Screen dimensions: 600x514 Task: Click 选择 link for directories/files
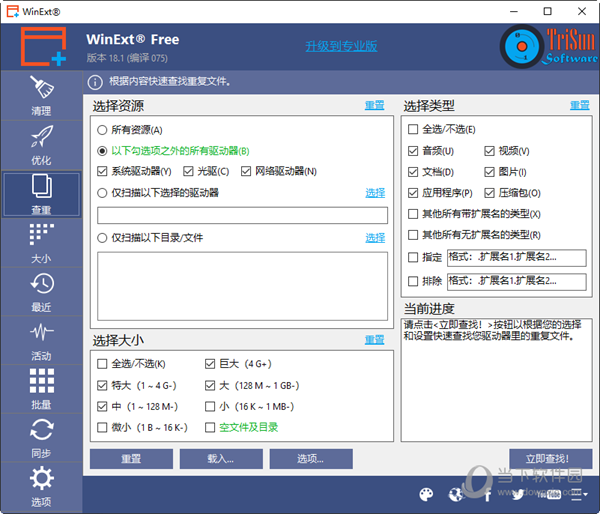375,238
